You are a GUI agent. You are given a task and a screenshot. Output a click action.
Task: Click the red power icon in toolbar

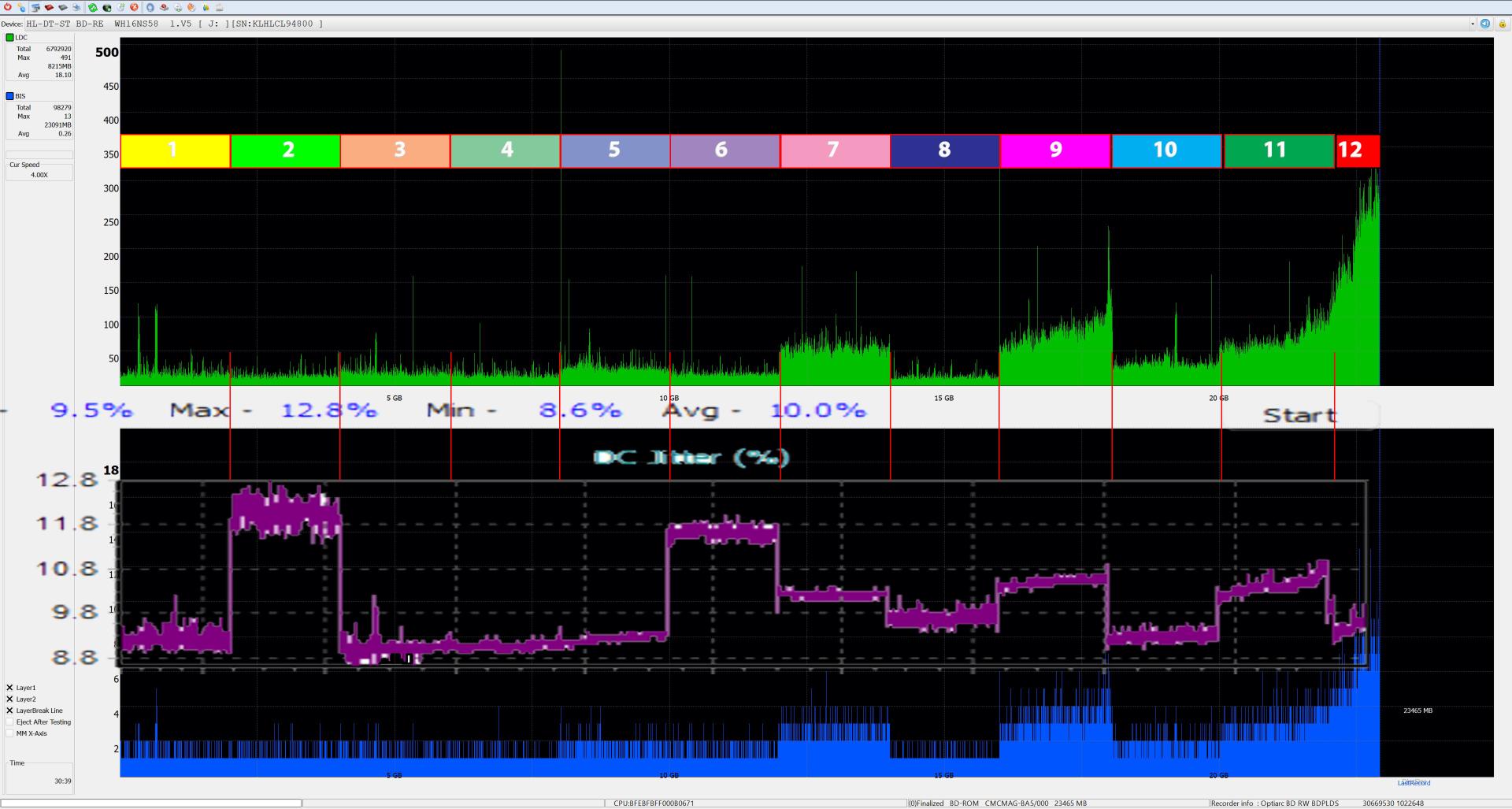[8, 7]
